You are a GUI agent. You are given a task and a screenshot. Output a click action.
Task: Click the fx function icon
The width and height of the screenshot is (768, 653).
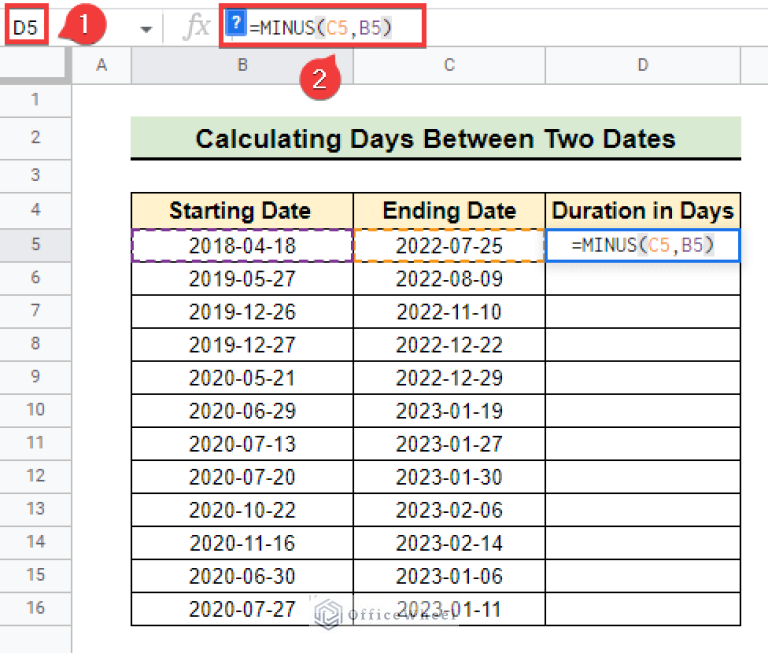pyautogui.click(x=196, y=28)
